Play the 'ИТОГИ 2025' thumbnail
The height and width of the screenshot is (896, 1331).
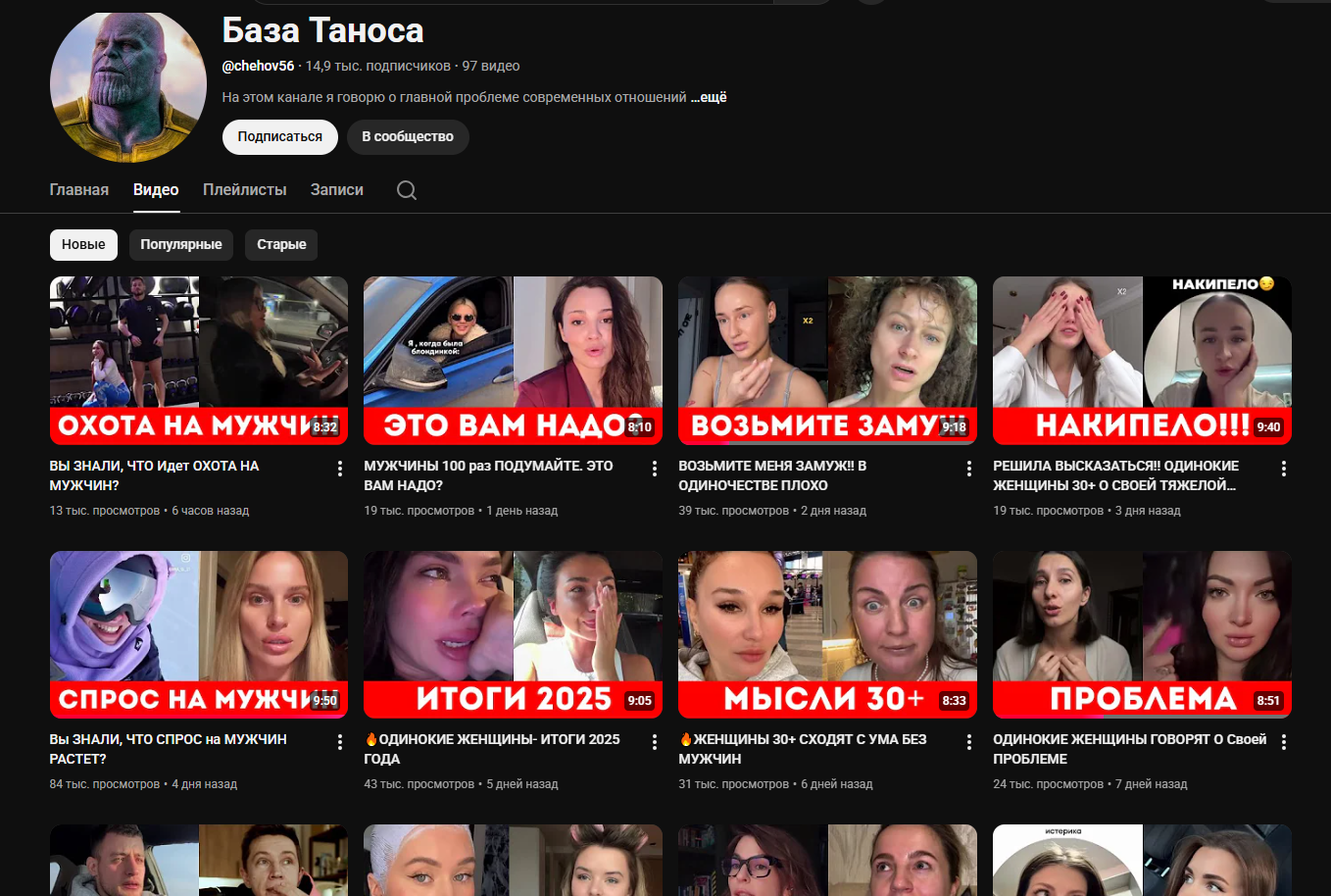tap(513, 634)
